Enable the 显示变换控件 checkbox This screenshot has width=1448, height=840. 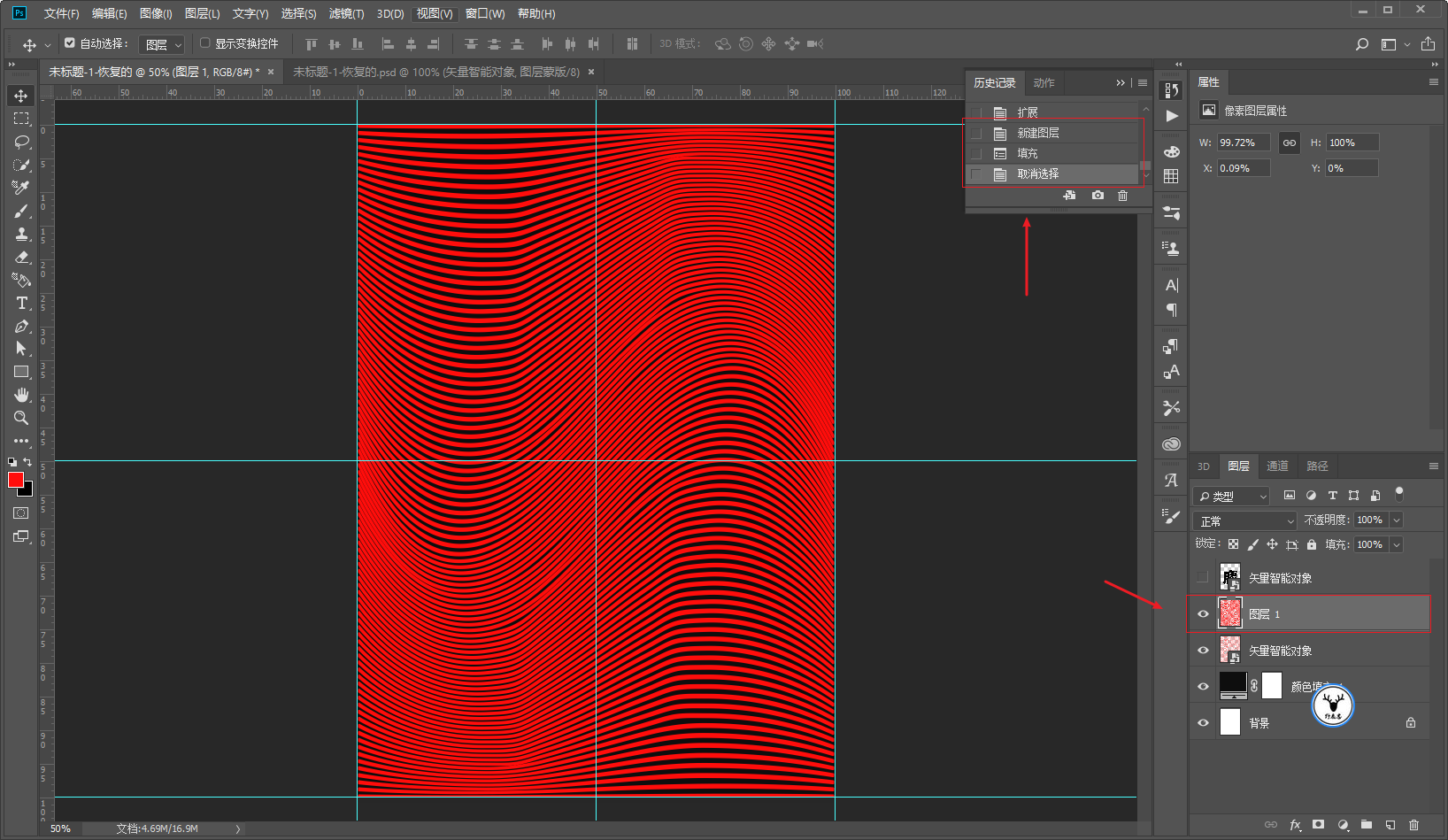205,42
